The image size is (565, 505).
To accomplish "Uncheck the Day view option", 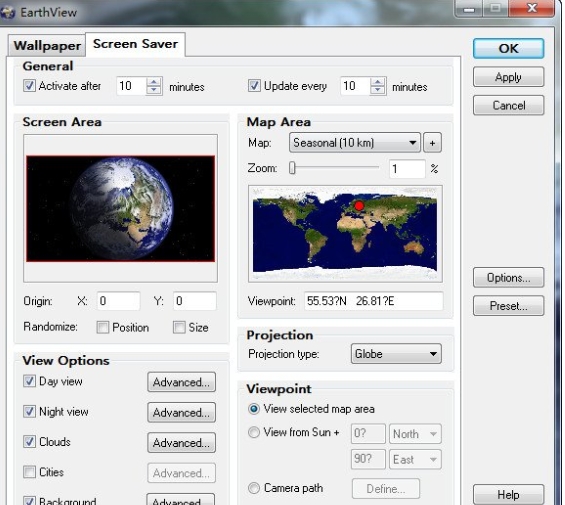I will tap(29, 381).
